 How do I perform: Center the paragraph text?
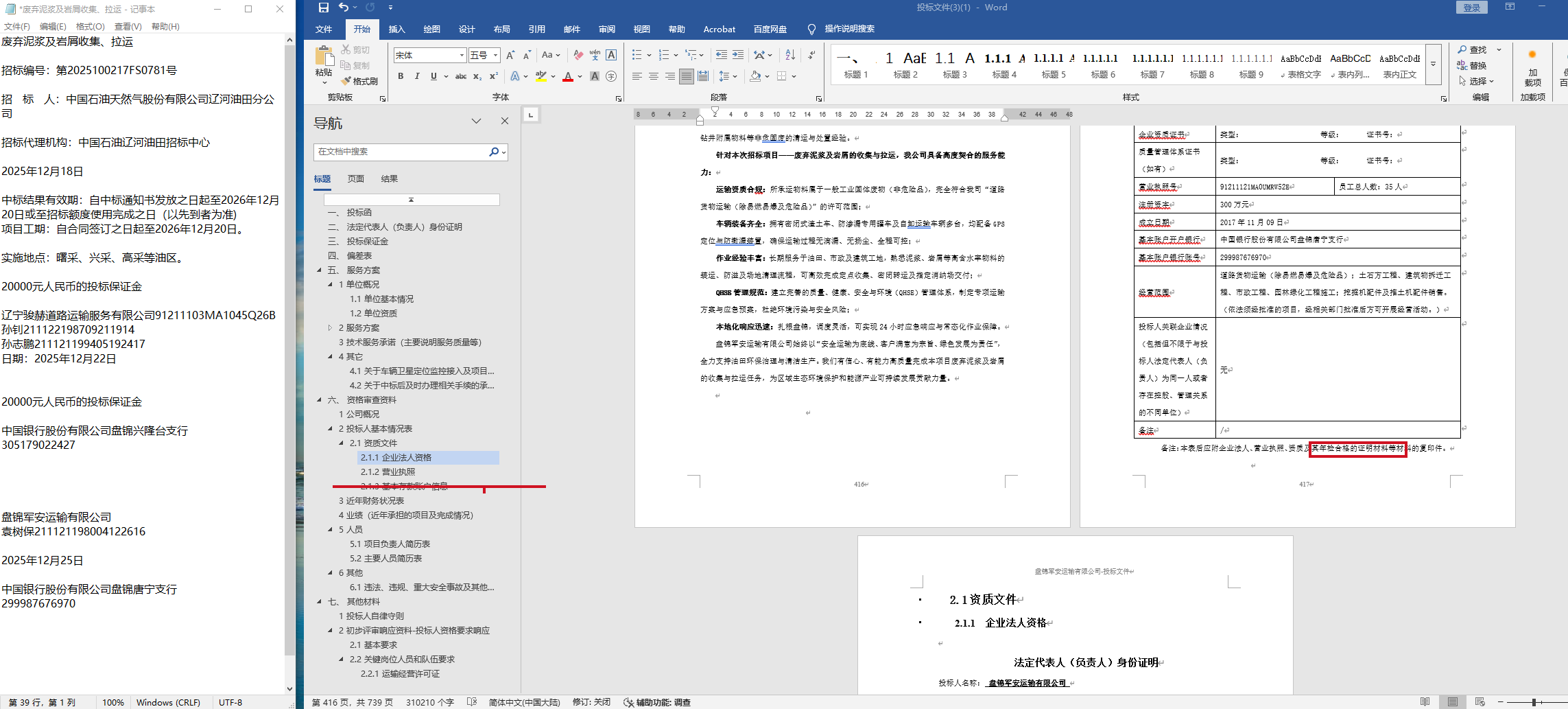654,76
